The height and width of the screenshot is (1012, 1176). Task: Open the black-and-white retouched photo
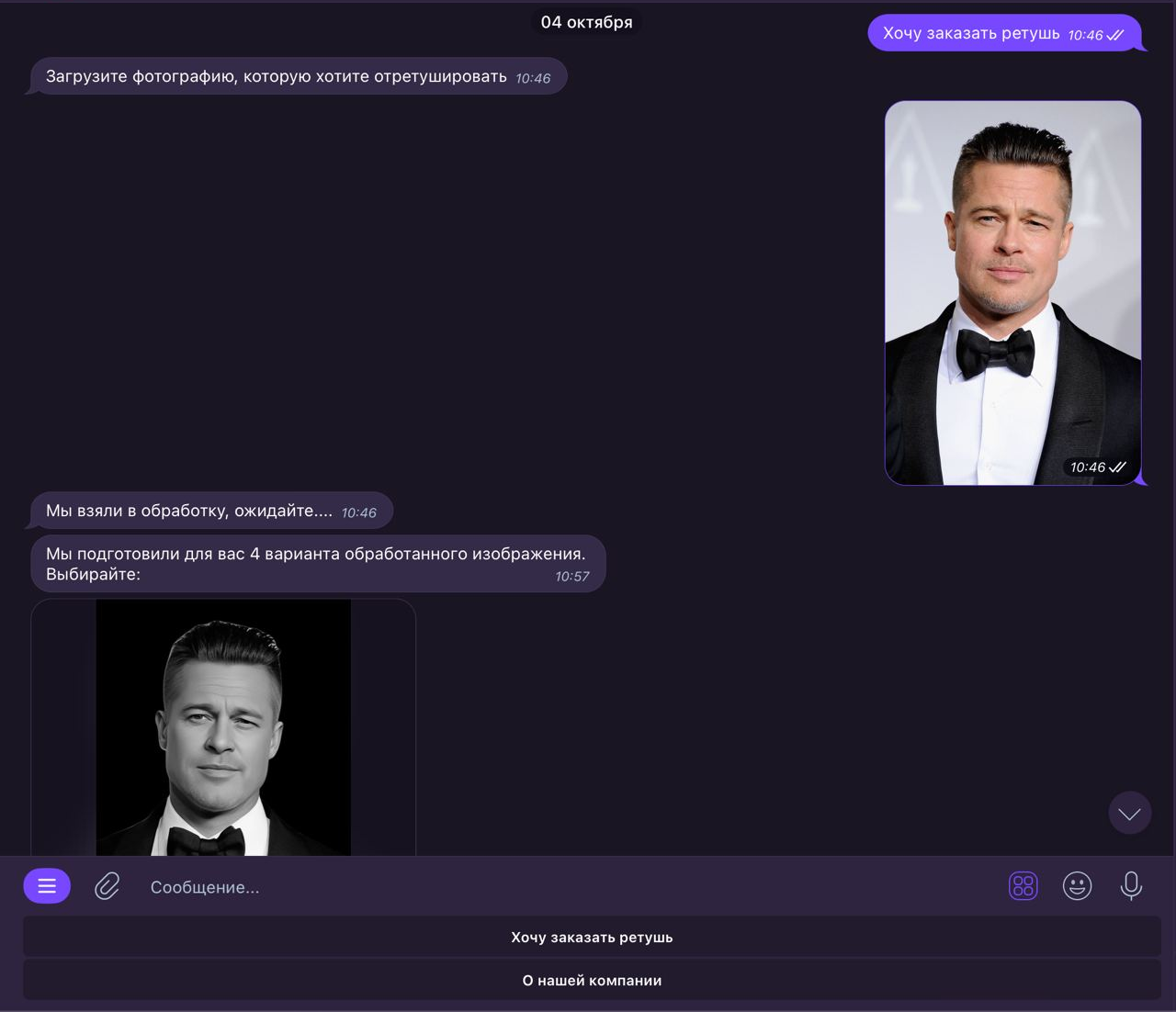tap(223, 727)
